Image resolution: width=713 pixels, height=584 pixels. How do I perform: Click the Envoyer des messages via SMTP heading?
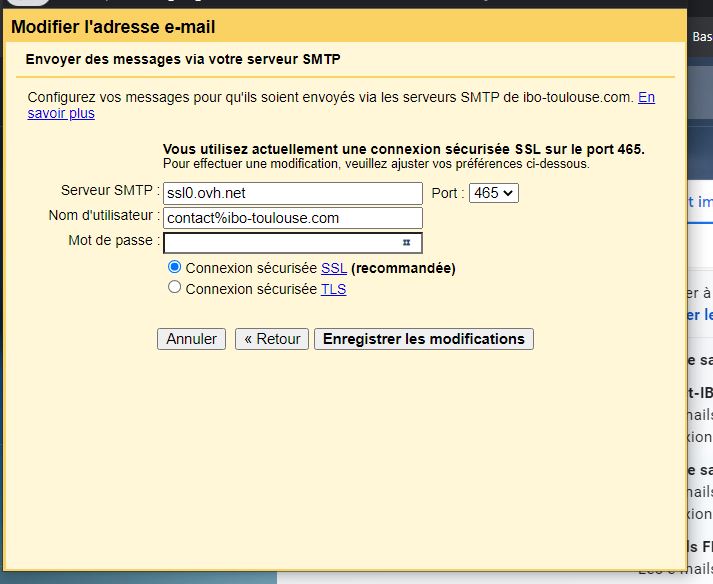(x=182, y=60)
